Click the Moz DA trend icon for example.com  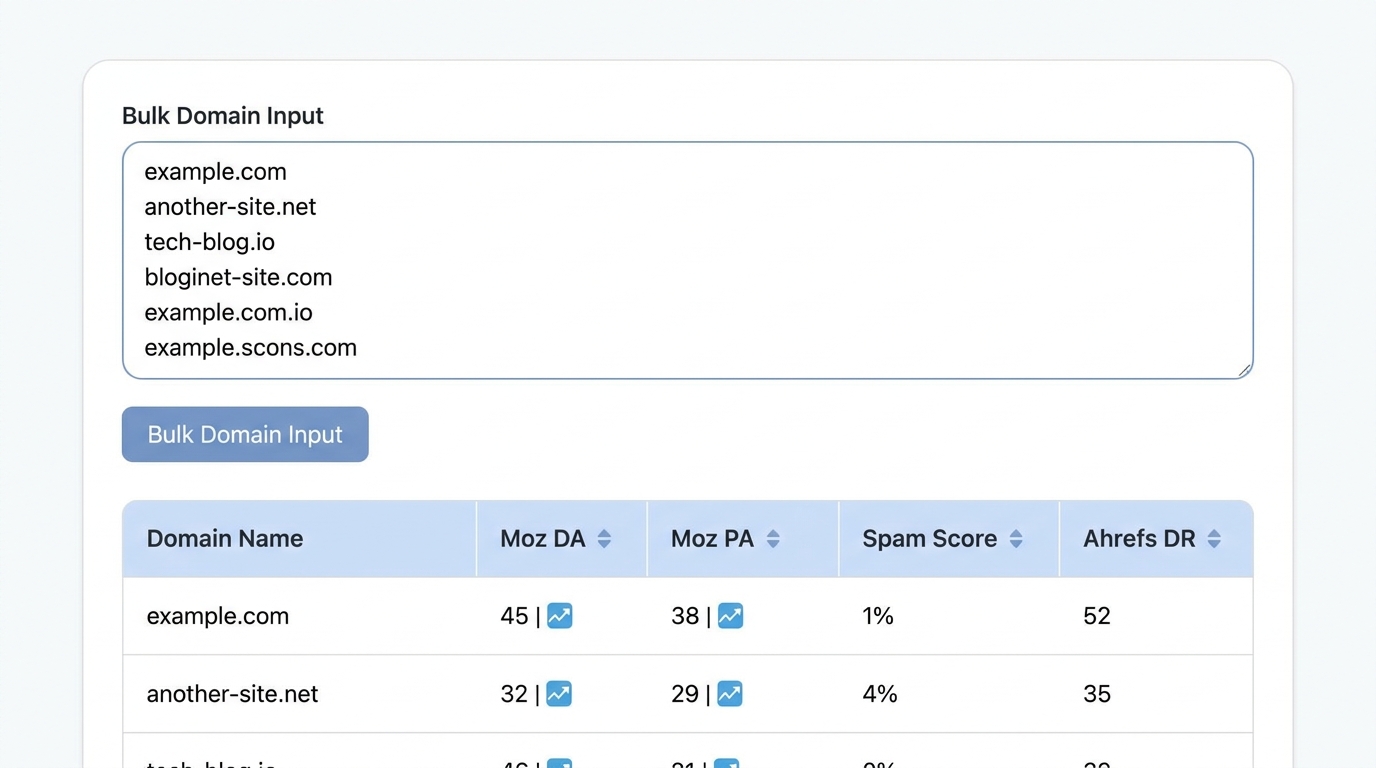(x=560, y=616)
